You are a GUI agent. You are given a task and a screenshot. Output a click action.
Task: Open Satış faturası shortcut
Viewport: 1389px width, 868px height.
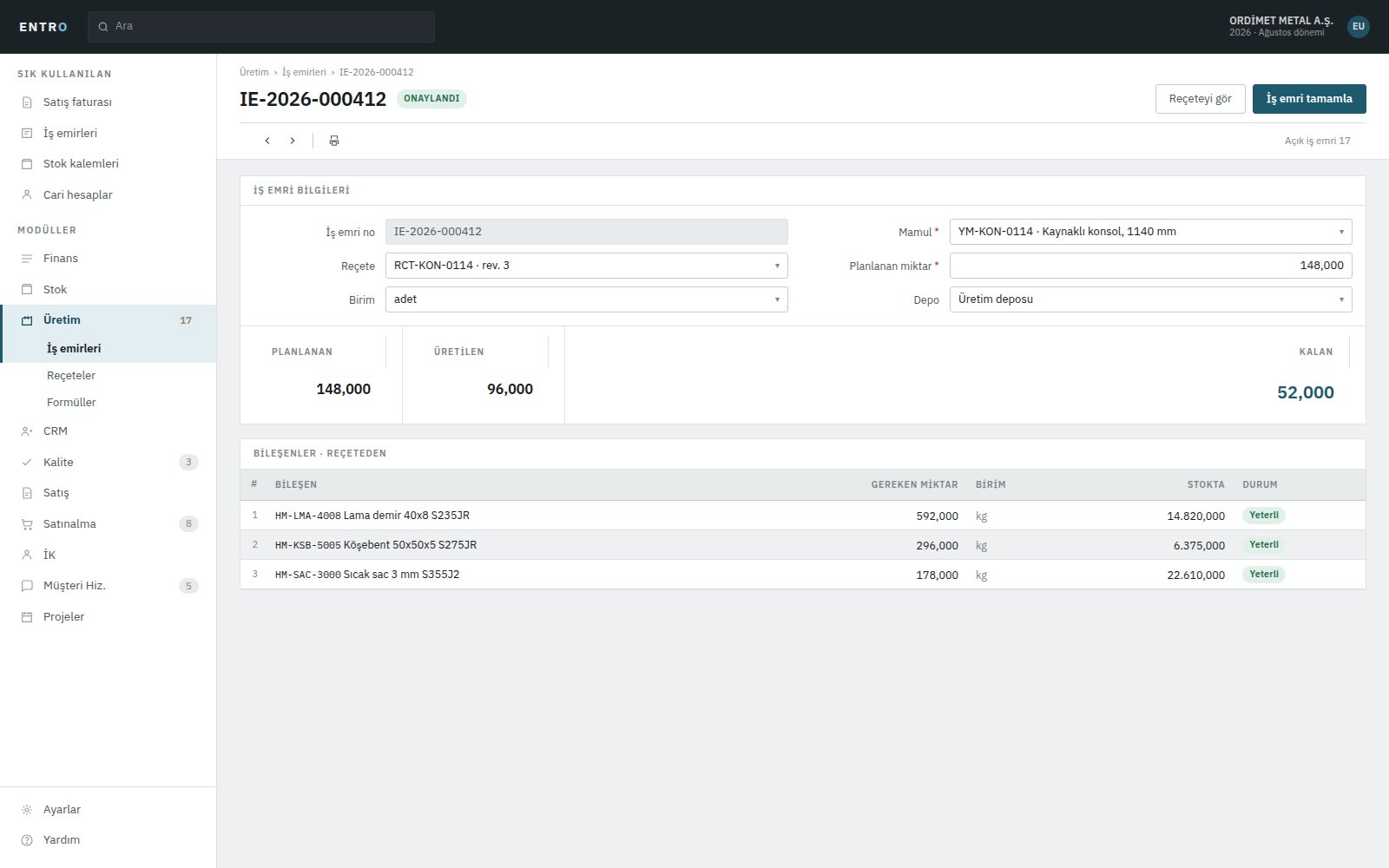coord(109,102)
